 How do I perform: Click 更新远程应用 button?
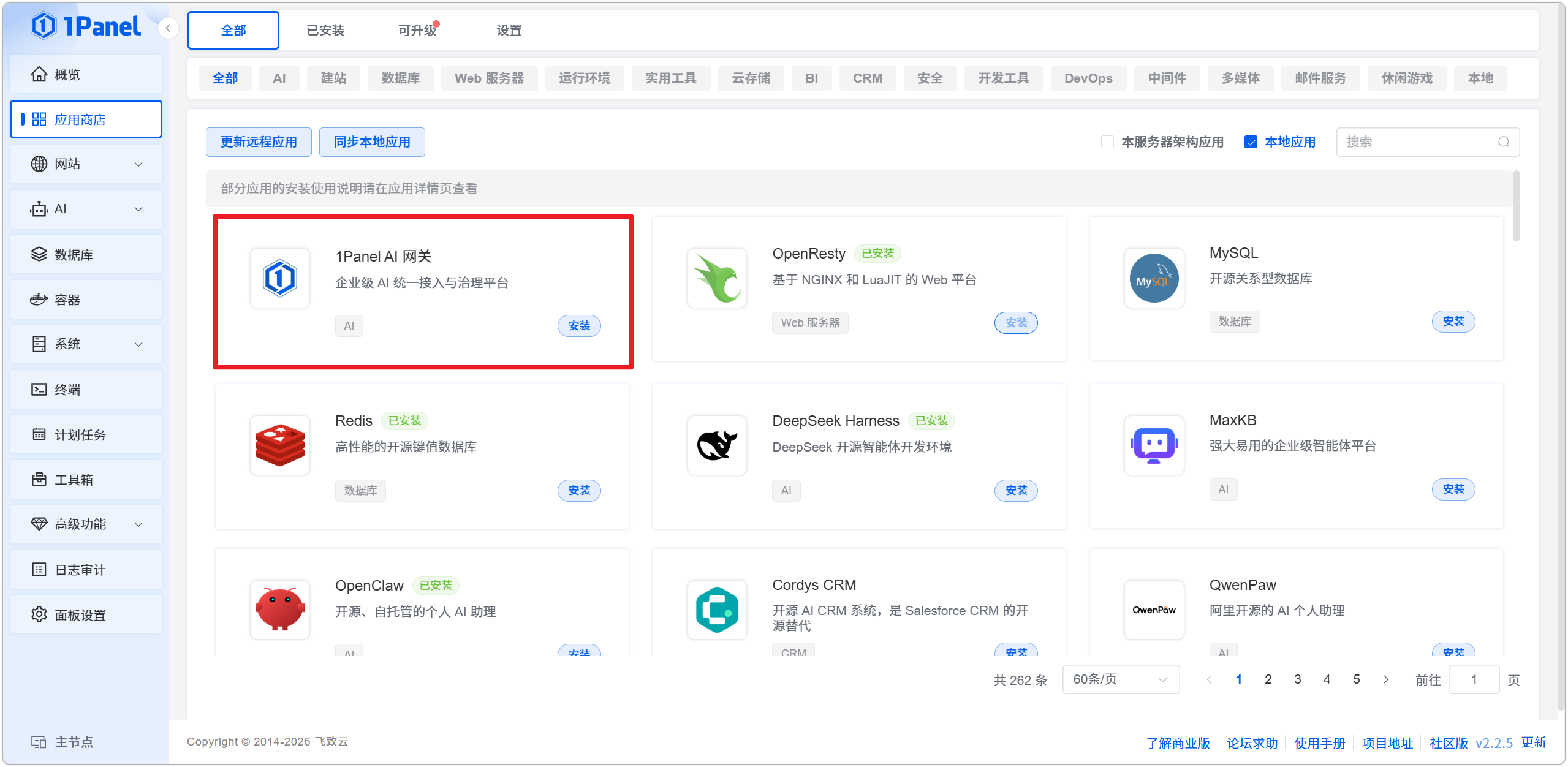coord(259,142)
